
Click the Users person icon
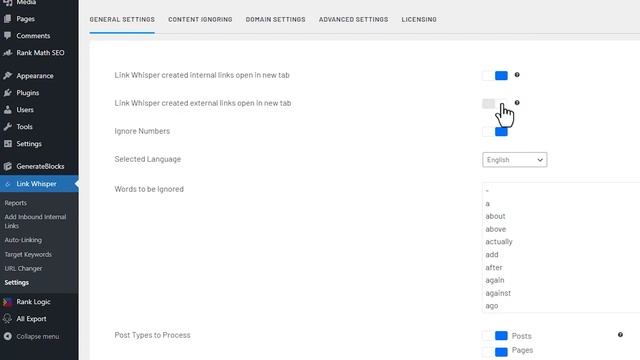click(x=7, y=110)
